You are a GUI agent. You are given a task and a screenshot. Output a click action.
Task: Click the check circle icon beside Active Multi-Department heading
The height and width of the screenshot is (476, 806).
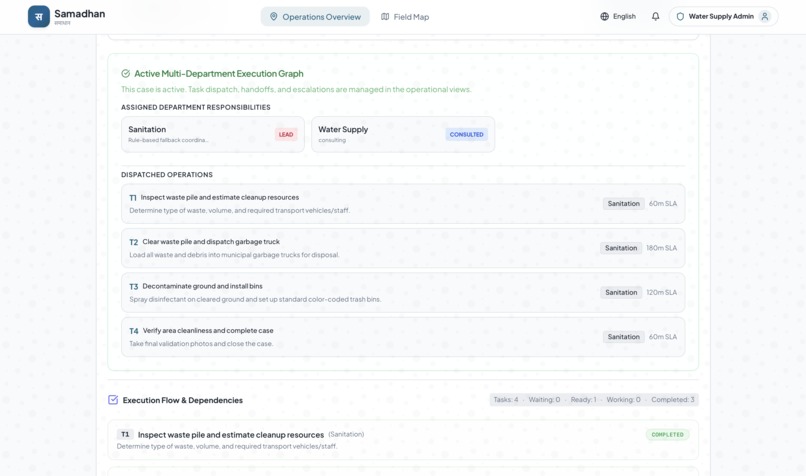[125, 74]
